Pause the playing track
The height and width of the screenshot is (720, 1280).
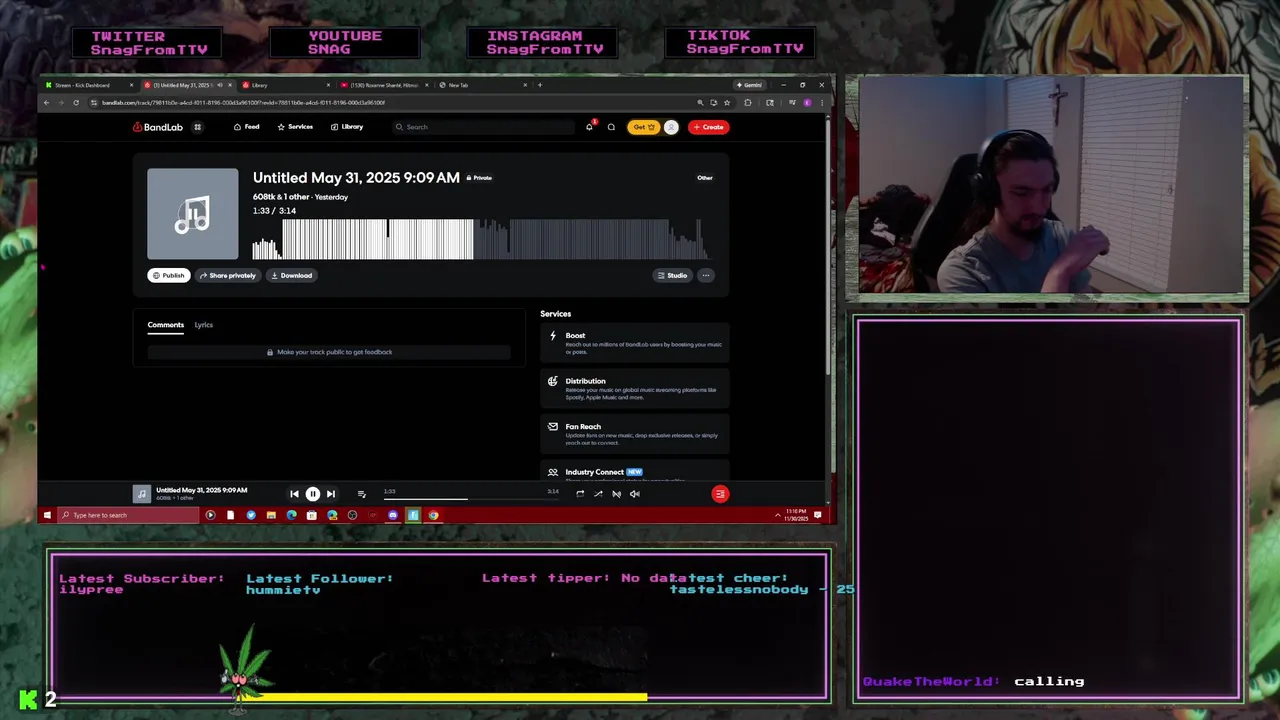(312, 494)
